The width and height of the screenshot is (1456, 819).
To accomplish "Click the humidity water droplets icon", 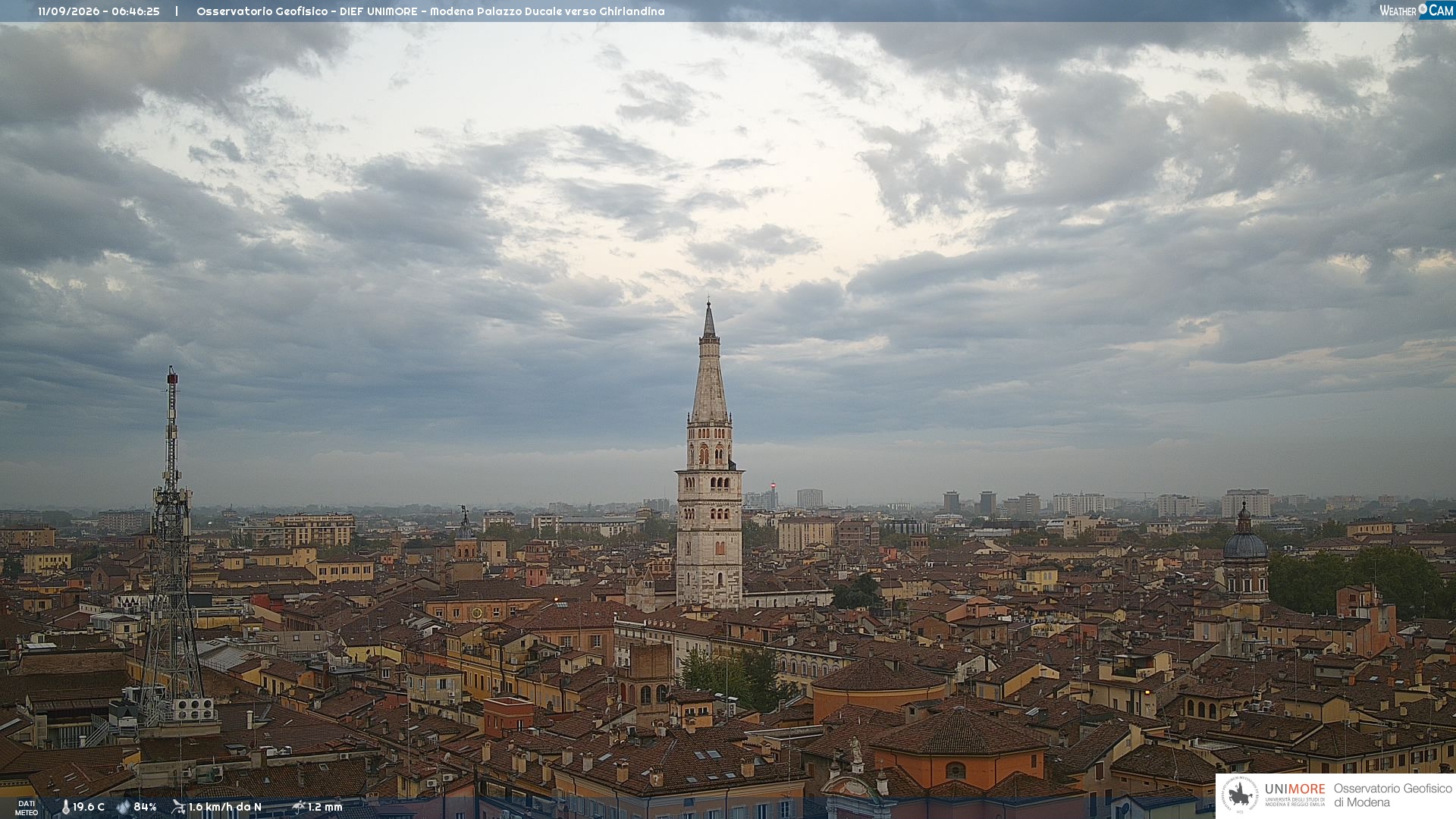I will pos(124,807).
